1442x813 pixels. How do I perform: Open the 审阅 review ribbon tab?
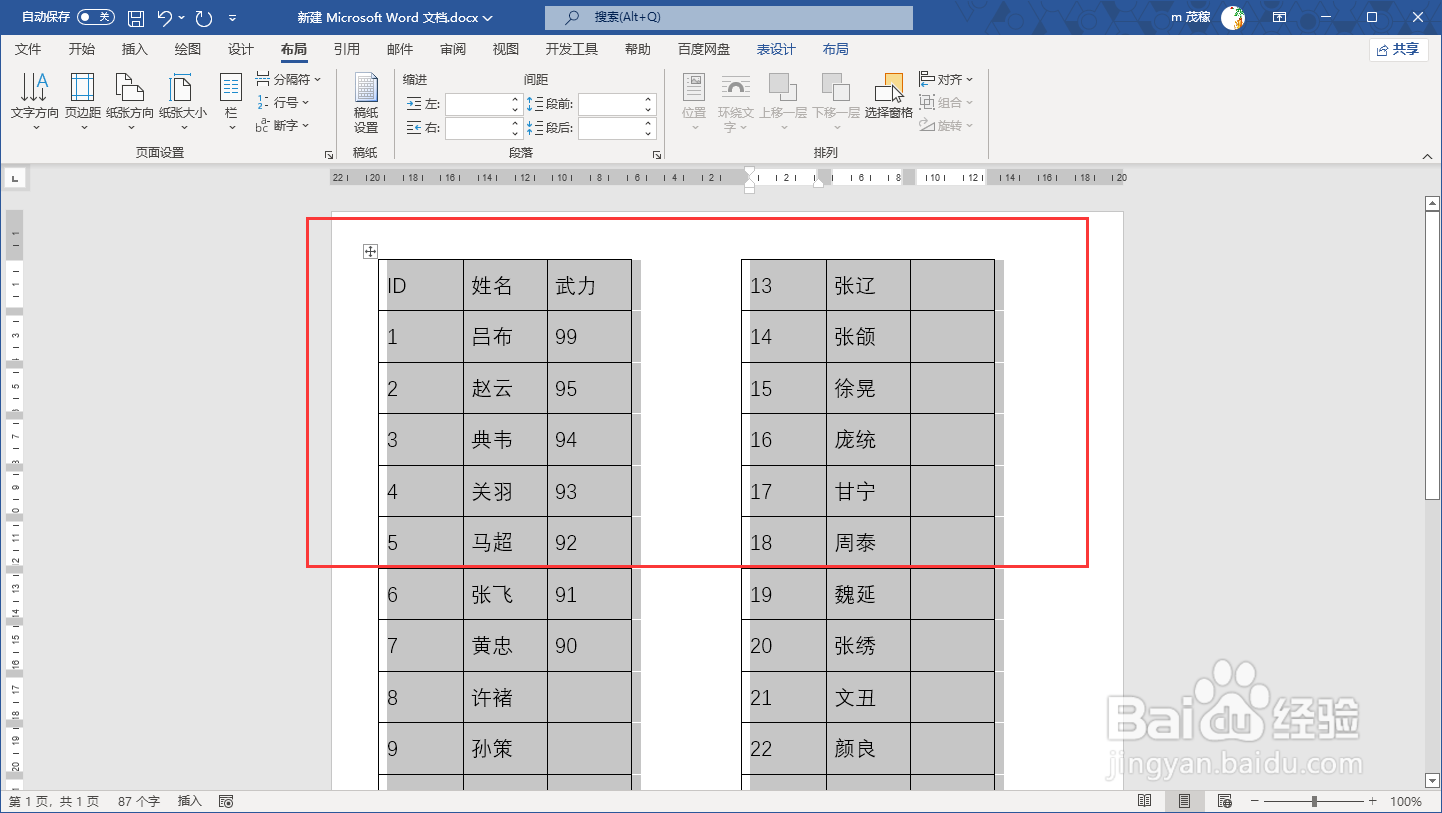coord(452,48)
